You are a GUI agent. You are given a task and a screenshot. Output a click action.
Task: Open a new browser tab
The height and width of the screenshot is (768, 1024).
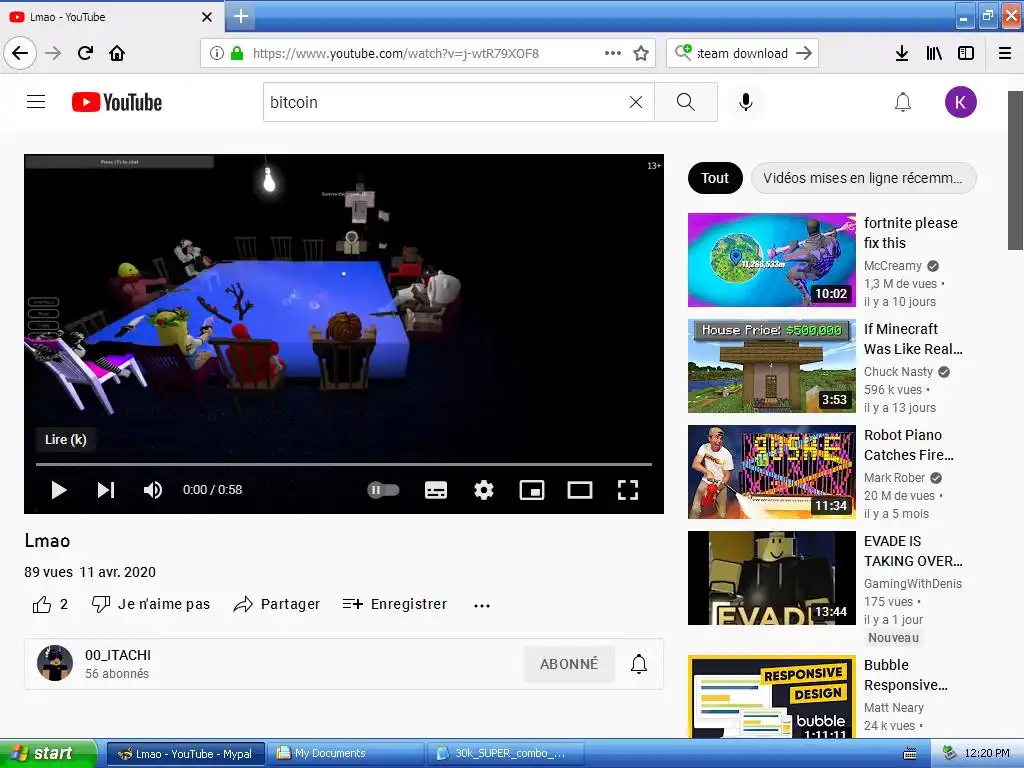[240, 16]
